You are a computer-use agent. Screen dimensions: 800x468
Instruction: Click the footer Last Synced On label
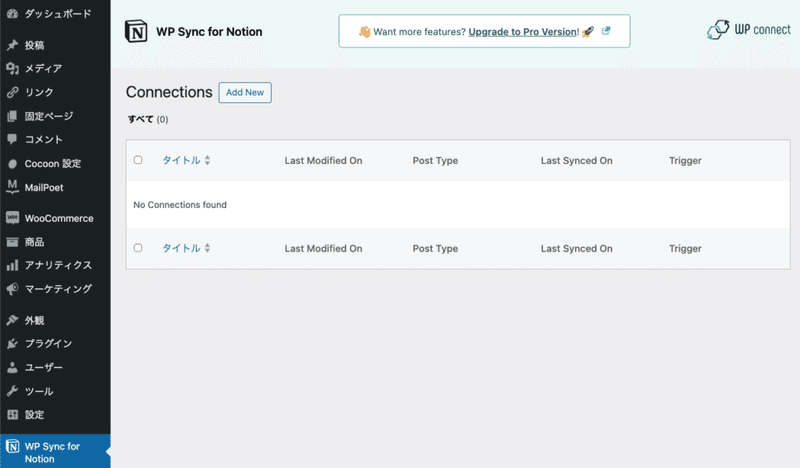577,248
